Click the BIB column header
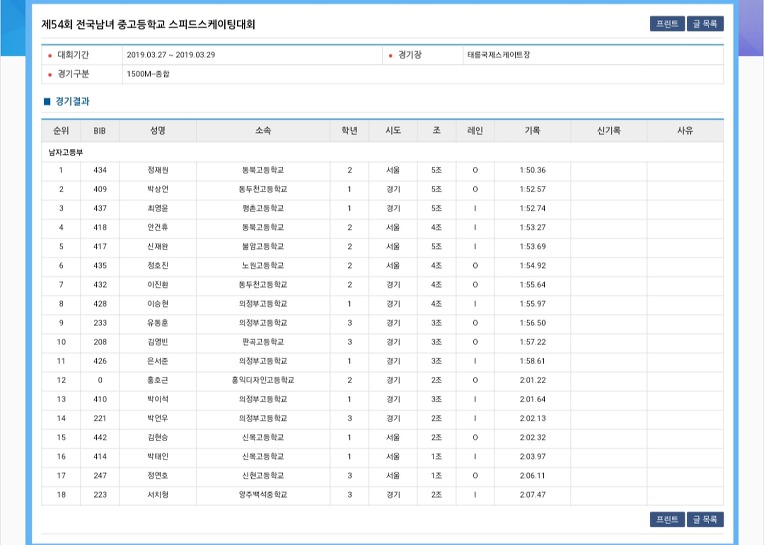The image size is (764, 545). [x=99, y=131]
